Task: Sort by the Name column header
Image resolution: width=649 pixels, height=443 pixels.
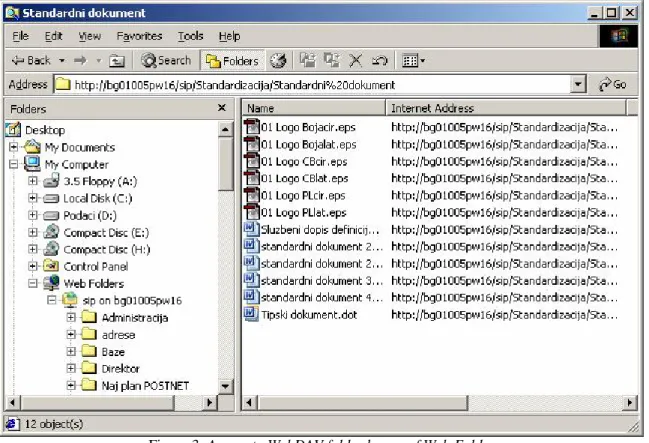Action: click(x=313, y=108)
